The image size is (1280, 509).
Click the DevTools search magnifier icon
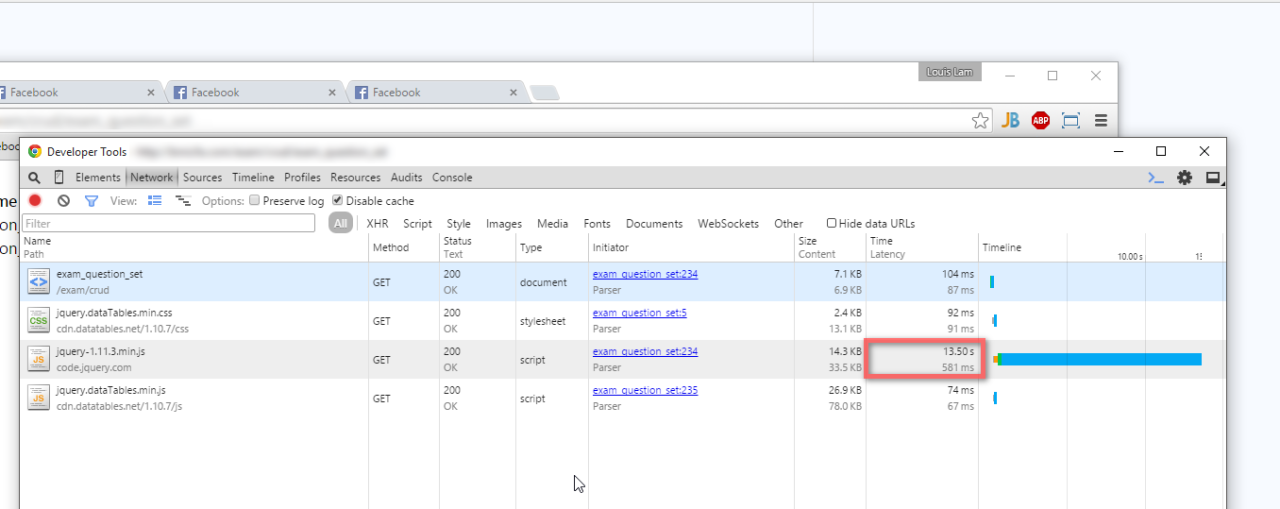coord(35,178)
